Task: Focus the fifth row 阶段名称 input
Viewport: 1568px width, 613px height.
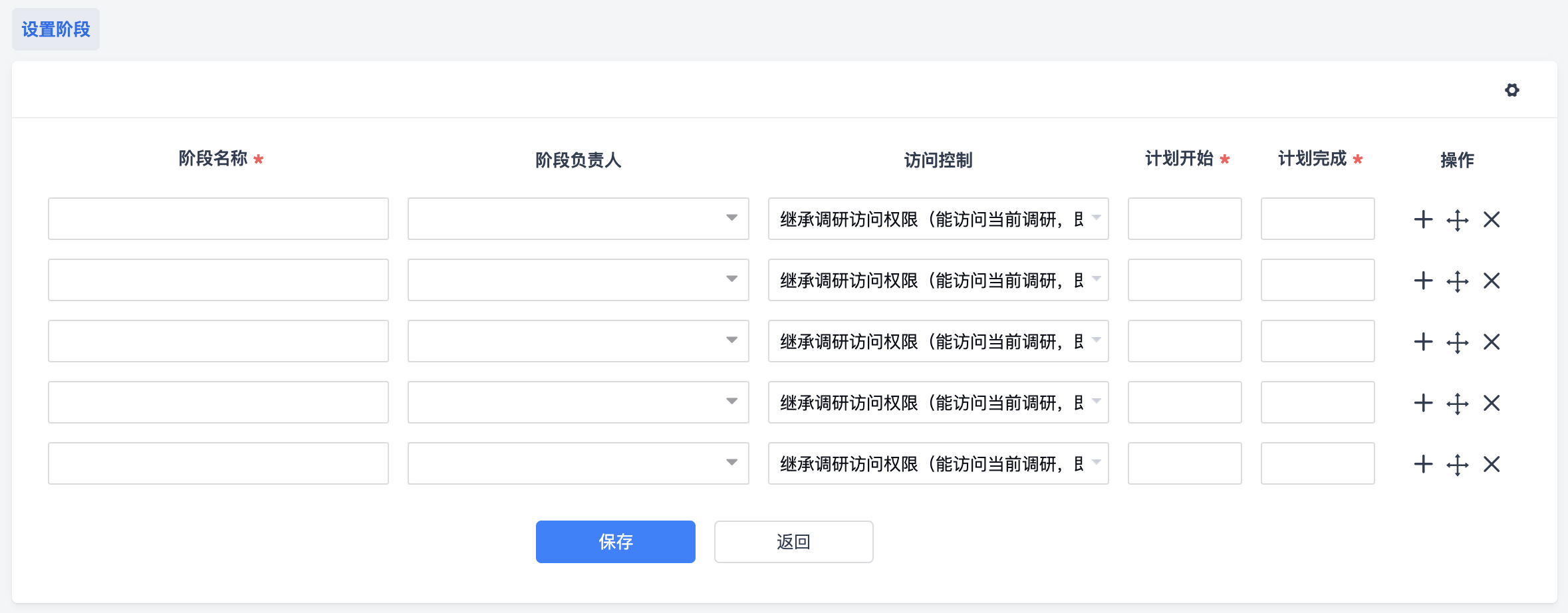Action: [218, 463]
